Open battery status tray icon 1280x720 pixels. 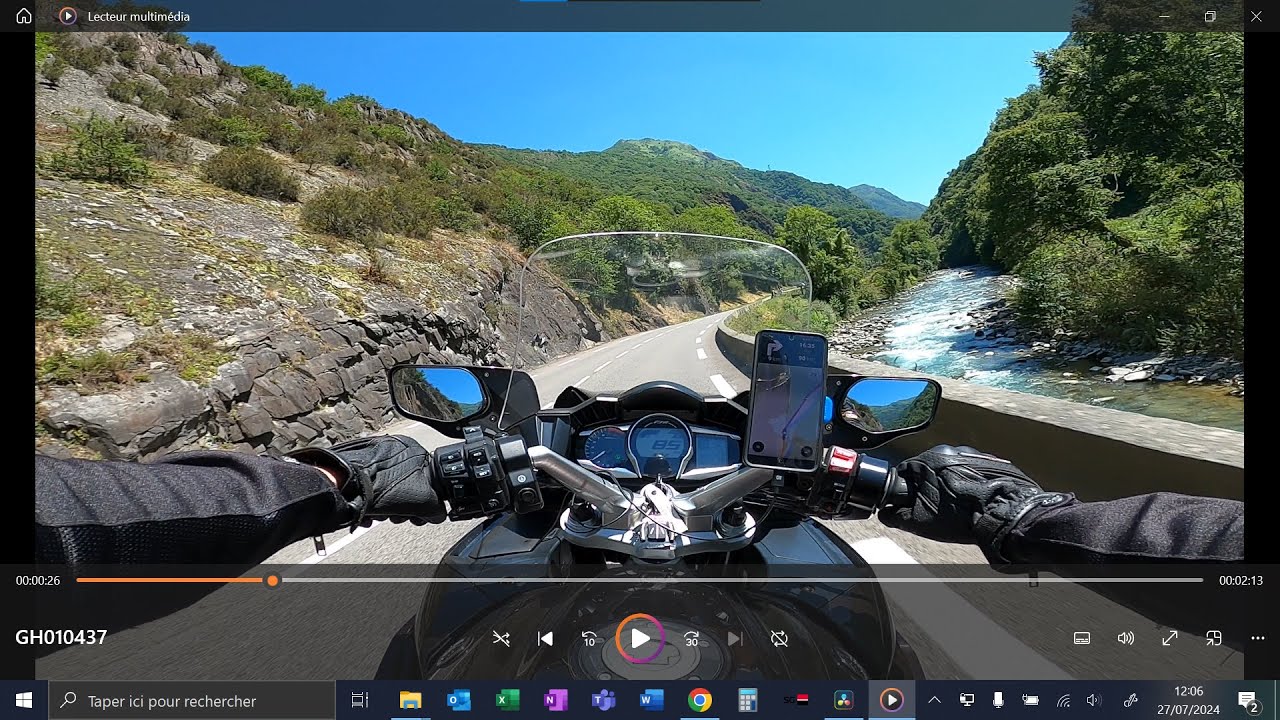1030,700
